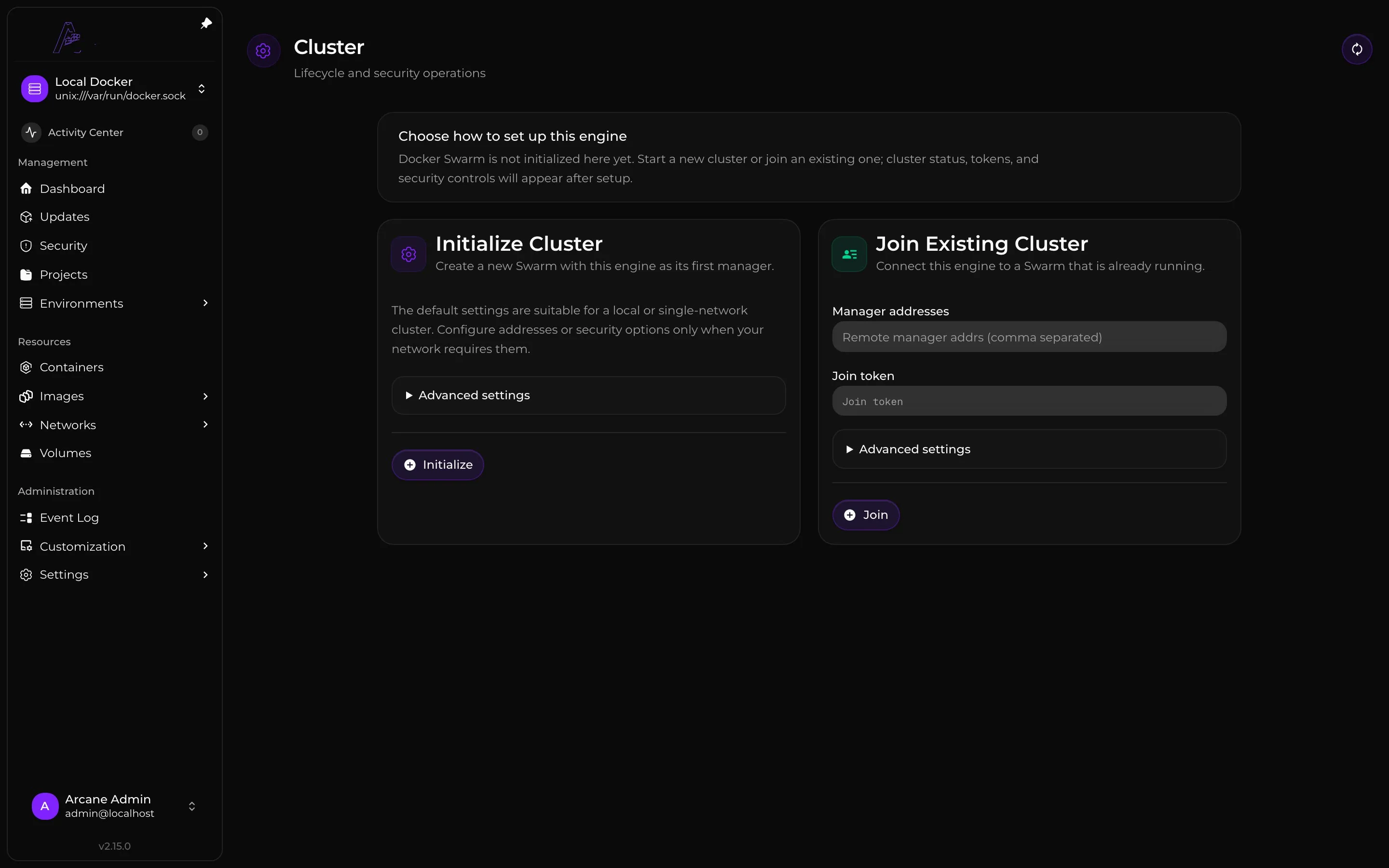This screenshot has height=868, width=1389.
Task: Expand the Environments submenu chevron
Action: (205, 303)
